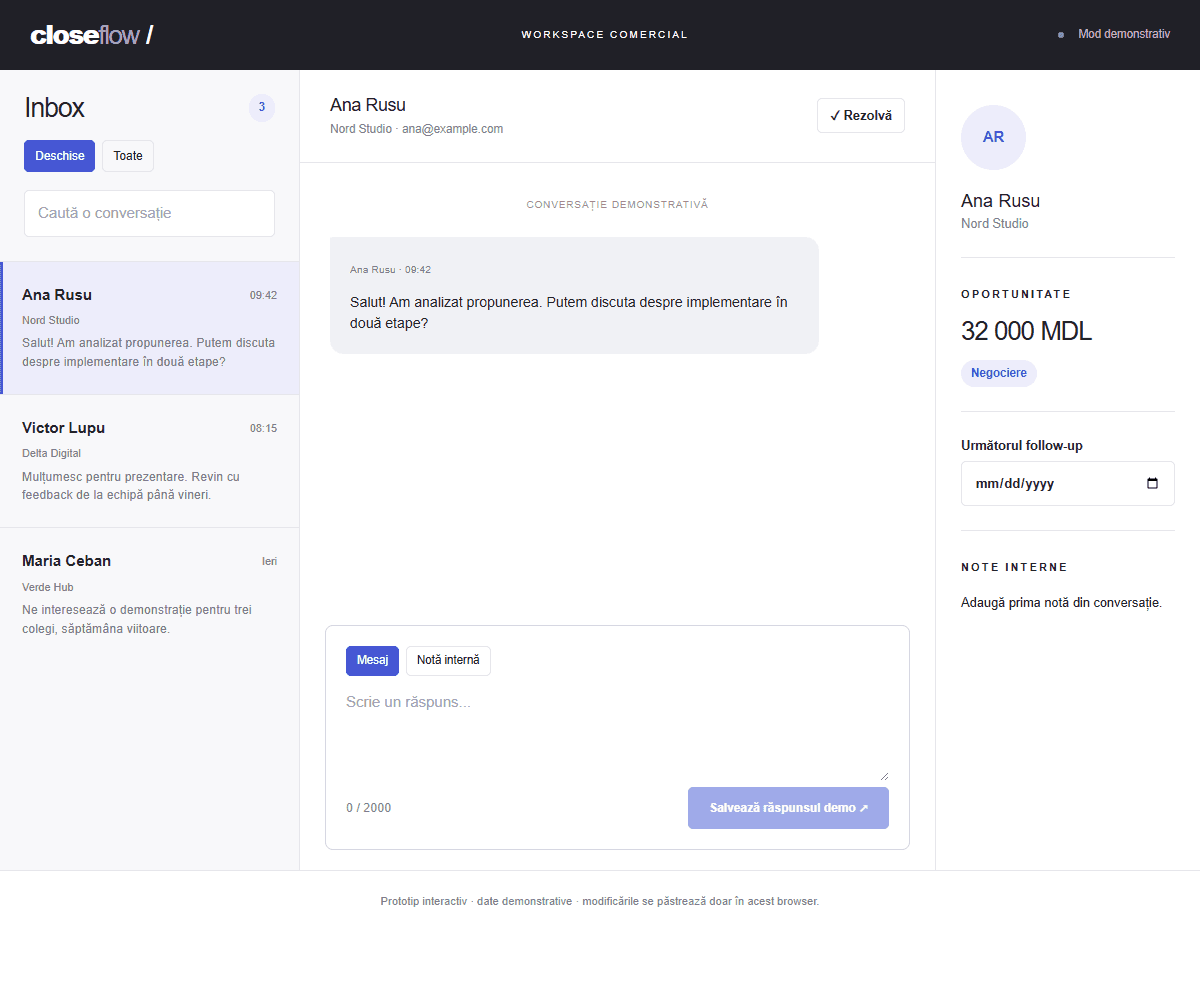Click the CONVERSAȚIE DEMONSTRATIVĂ label
1200x1000 pixels.
click(617, 204)
